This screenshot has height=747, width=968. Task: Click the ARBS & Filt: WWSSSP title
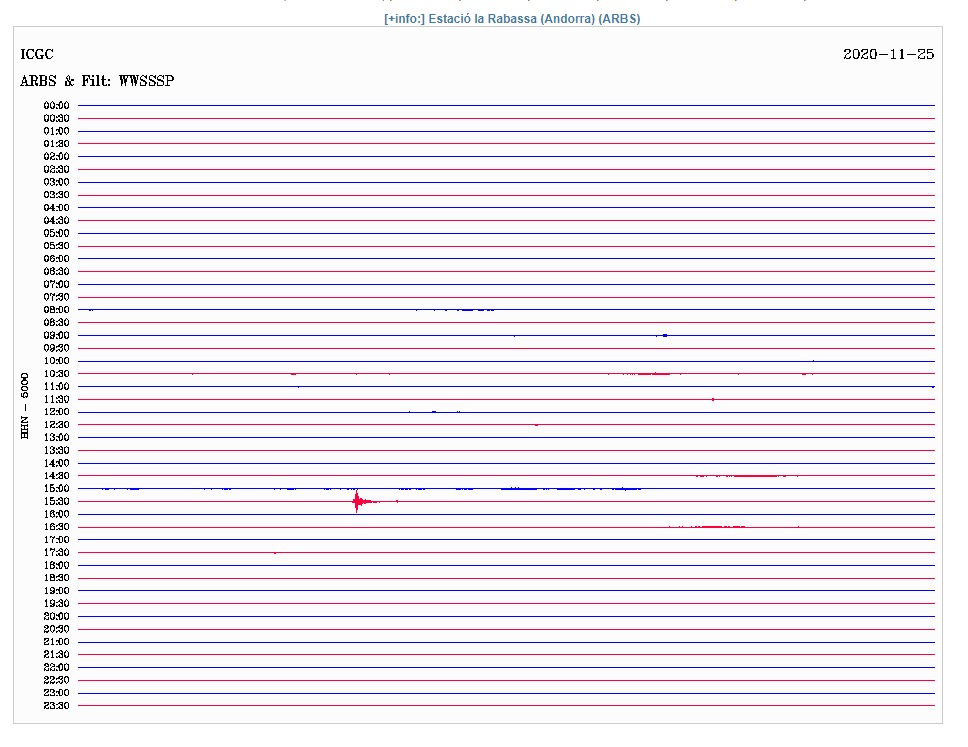97,81
